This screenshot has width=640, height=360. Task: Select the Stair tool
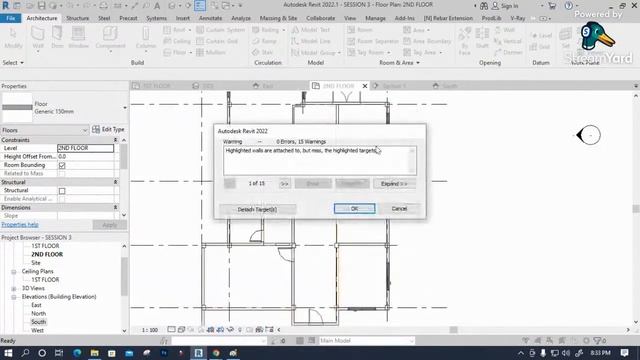pos(262,52)
